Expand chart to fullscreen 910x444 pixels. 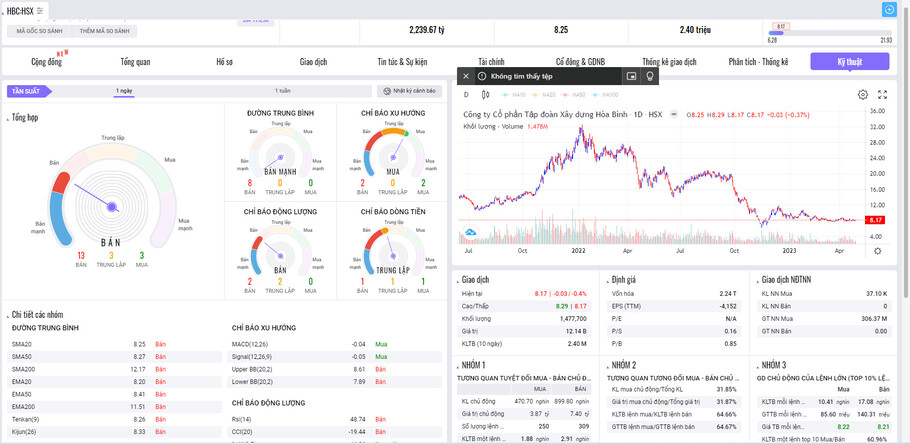[883, 95]
